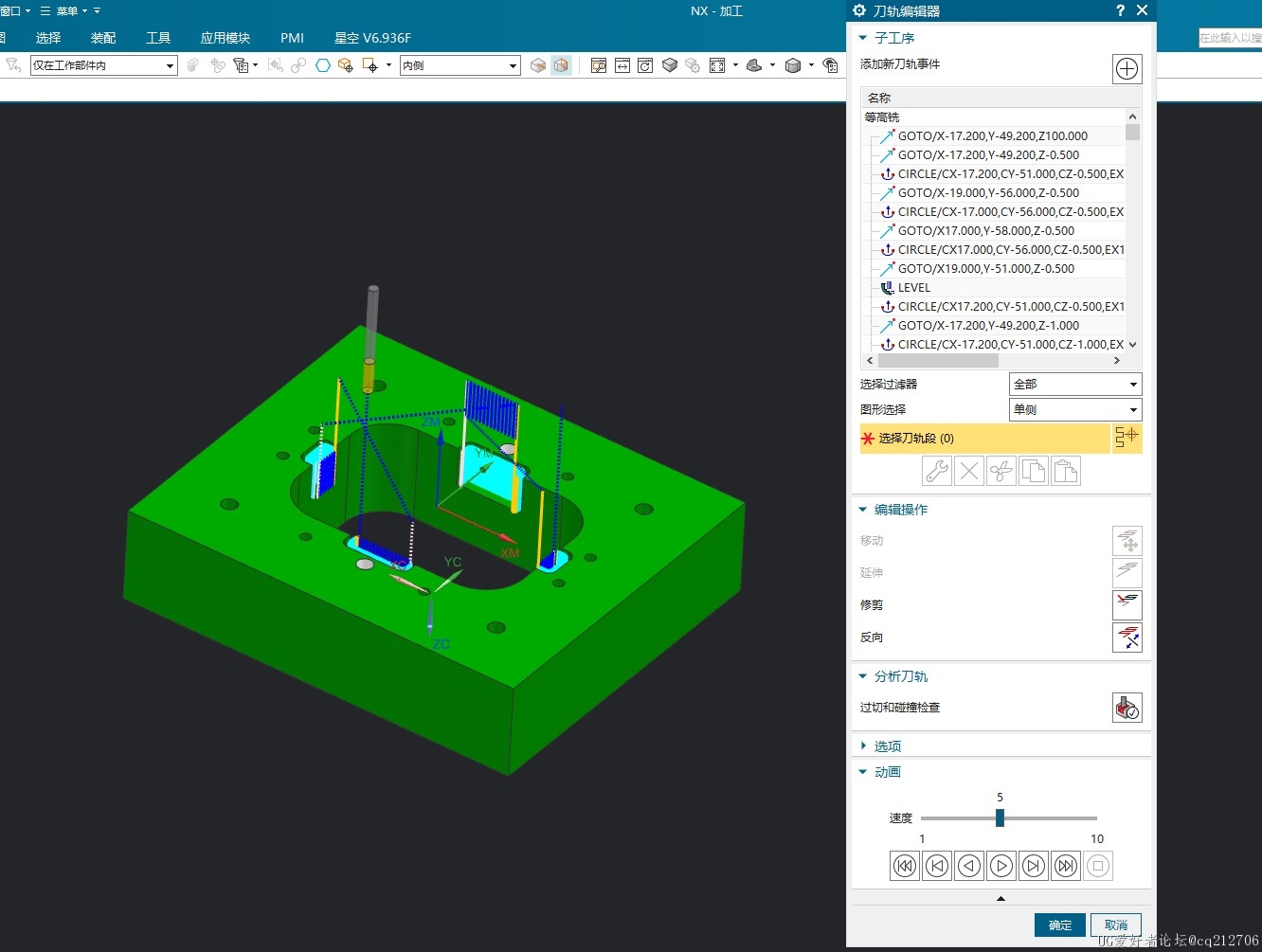Screen dimensions: 1262x952
Task: Select GOTO/X-17.200,Y-49.200,Z100.000 row
Action: [x=993, y=136]
